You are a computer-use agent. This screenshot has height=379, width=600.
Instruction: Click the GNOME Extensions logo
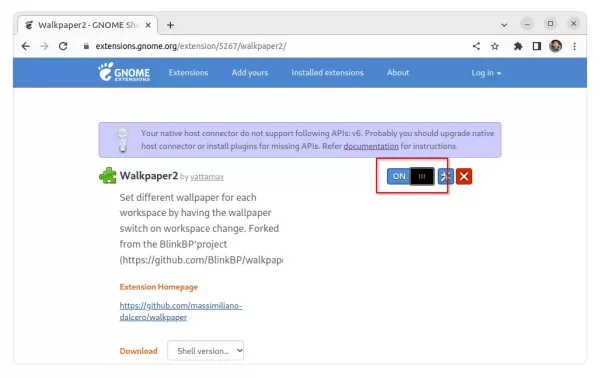point(124,72)
